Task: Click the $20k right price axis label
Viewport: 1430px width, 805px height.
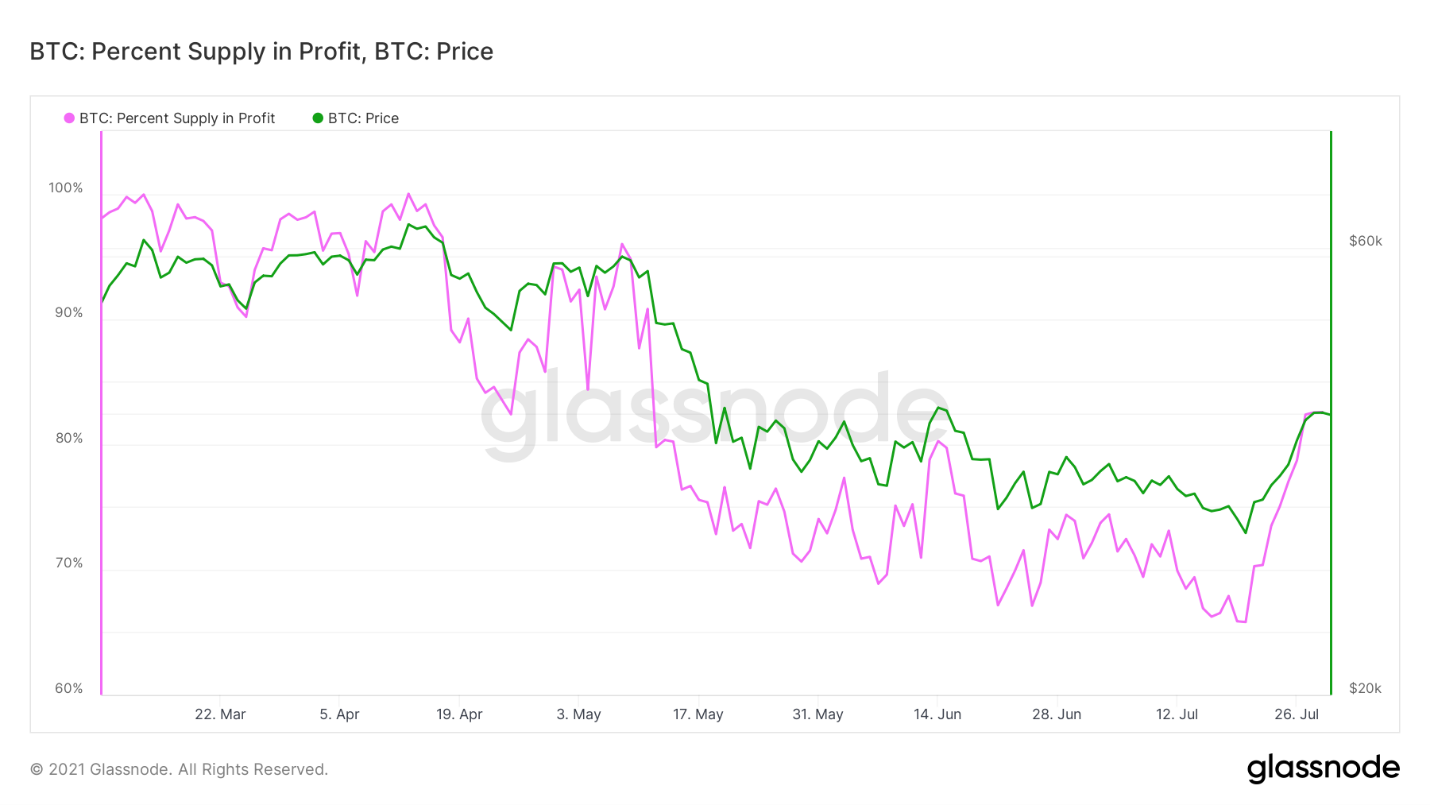Action: [1365, 688]
